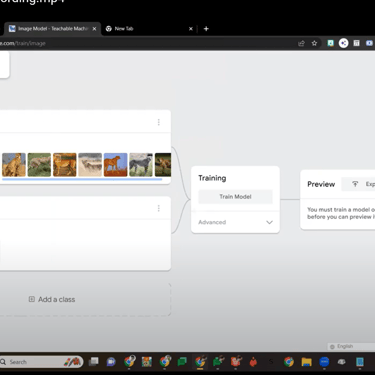Click the Advanced section chevron arrow
Image resolution: width=375 pixels, height=375 pixels.
[269, 222]
